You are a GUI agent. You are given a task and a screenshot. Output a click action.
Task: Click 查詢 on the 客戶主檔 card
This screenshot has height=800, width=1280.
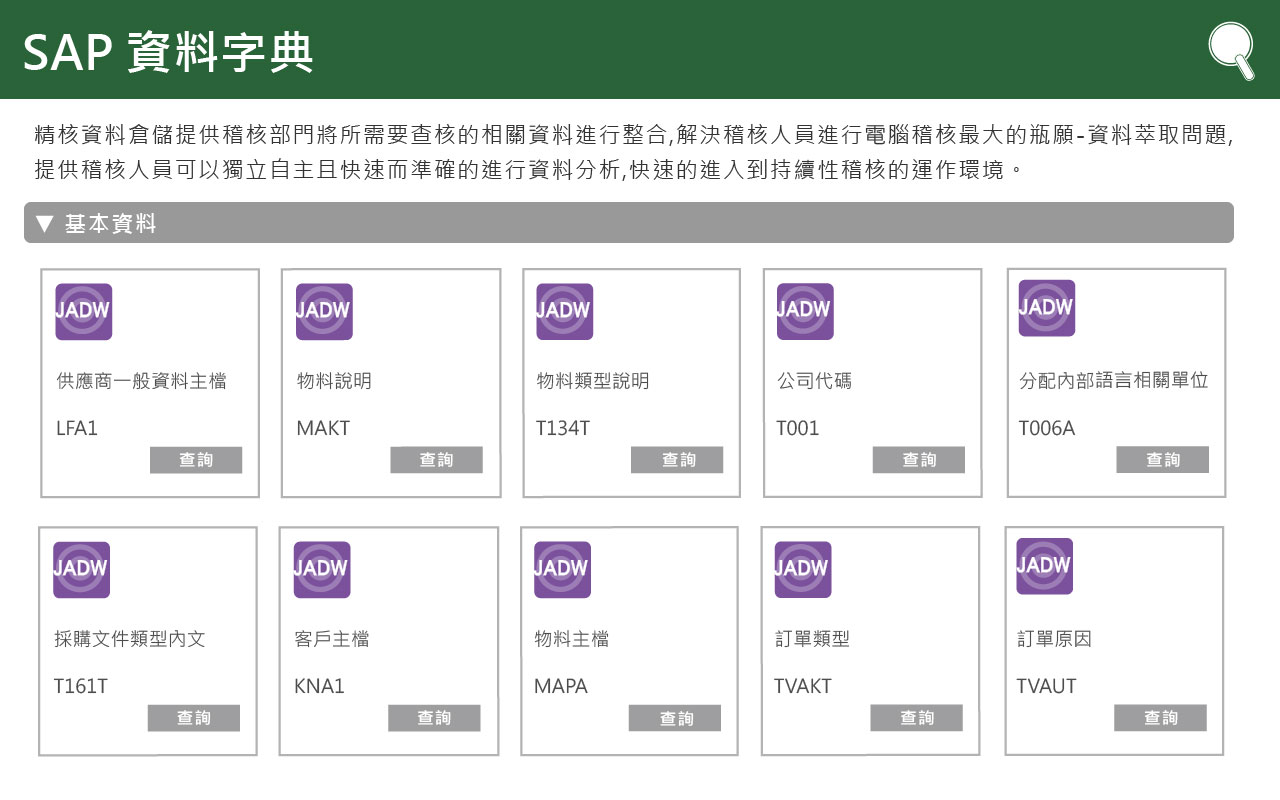pyautogui.click(x=434, y=718)
